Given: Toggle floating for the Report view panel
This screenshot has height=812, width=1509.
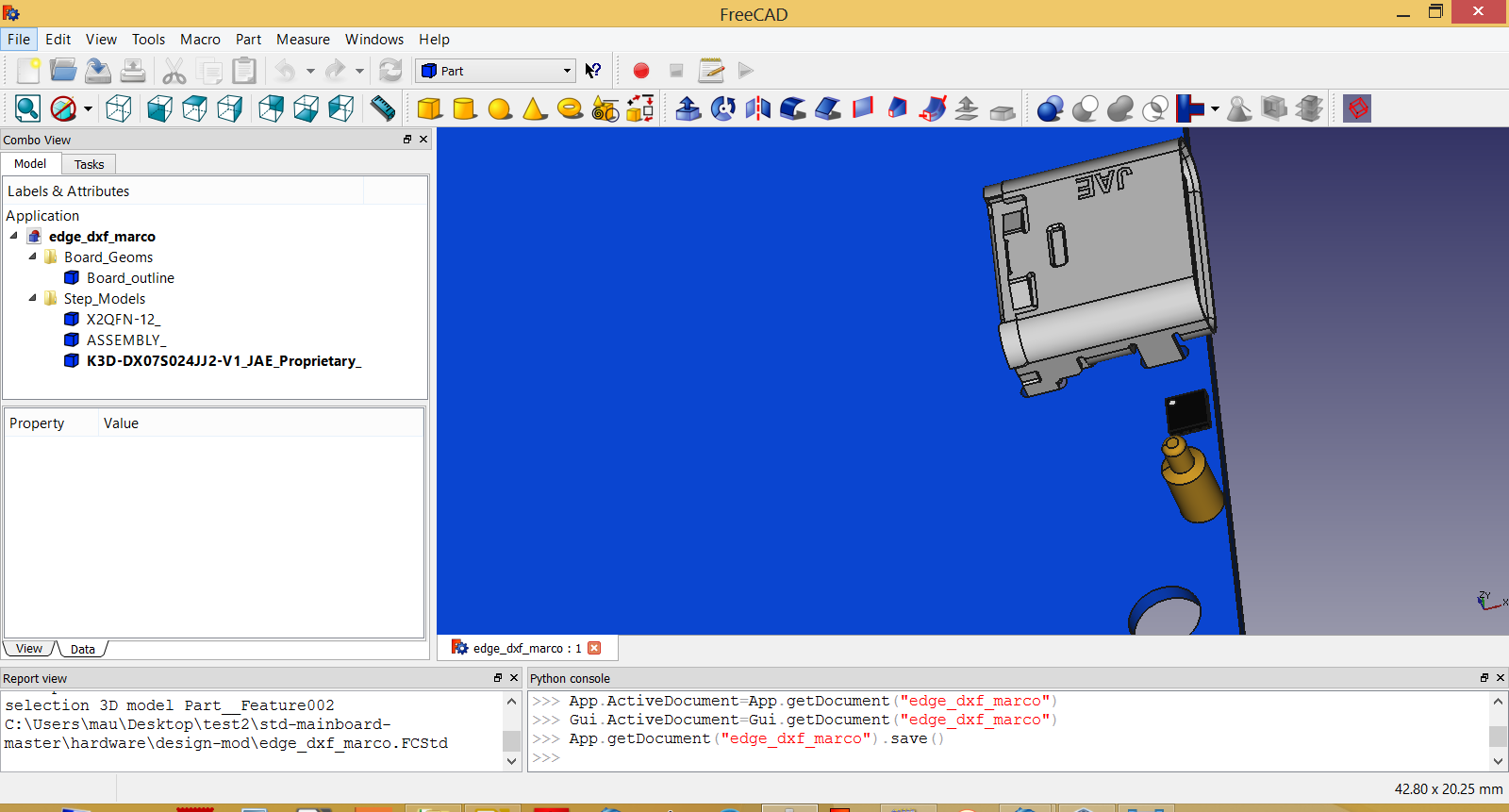Looking at the screenshot, I should pos(498,678).
